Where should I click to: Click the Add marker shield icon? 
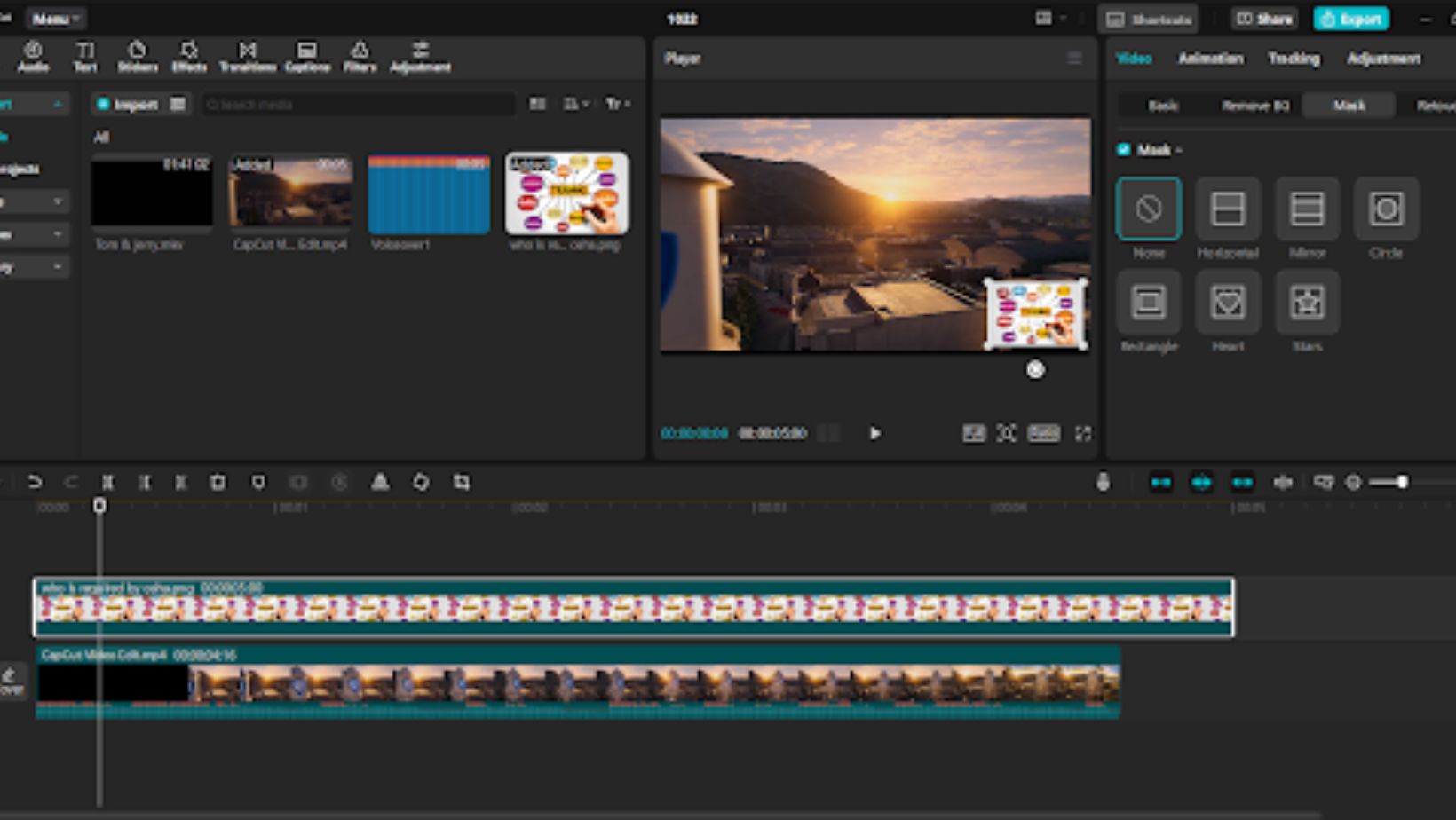(x=258, y=482)
